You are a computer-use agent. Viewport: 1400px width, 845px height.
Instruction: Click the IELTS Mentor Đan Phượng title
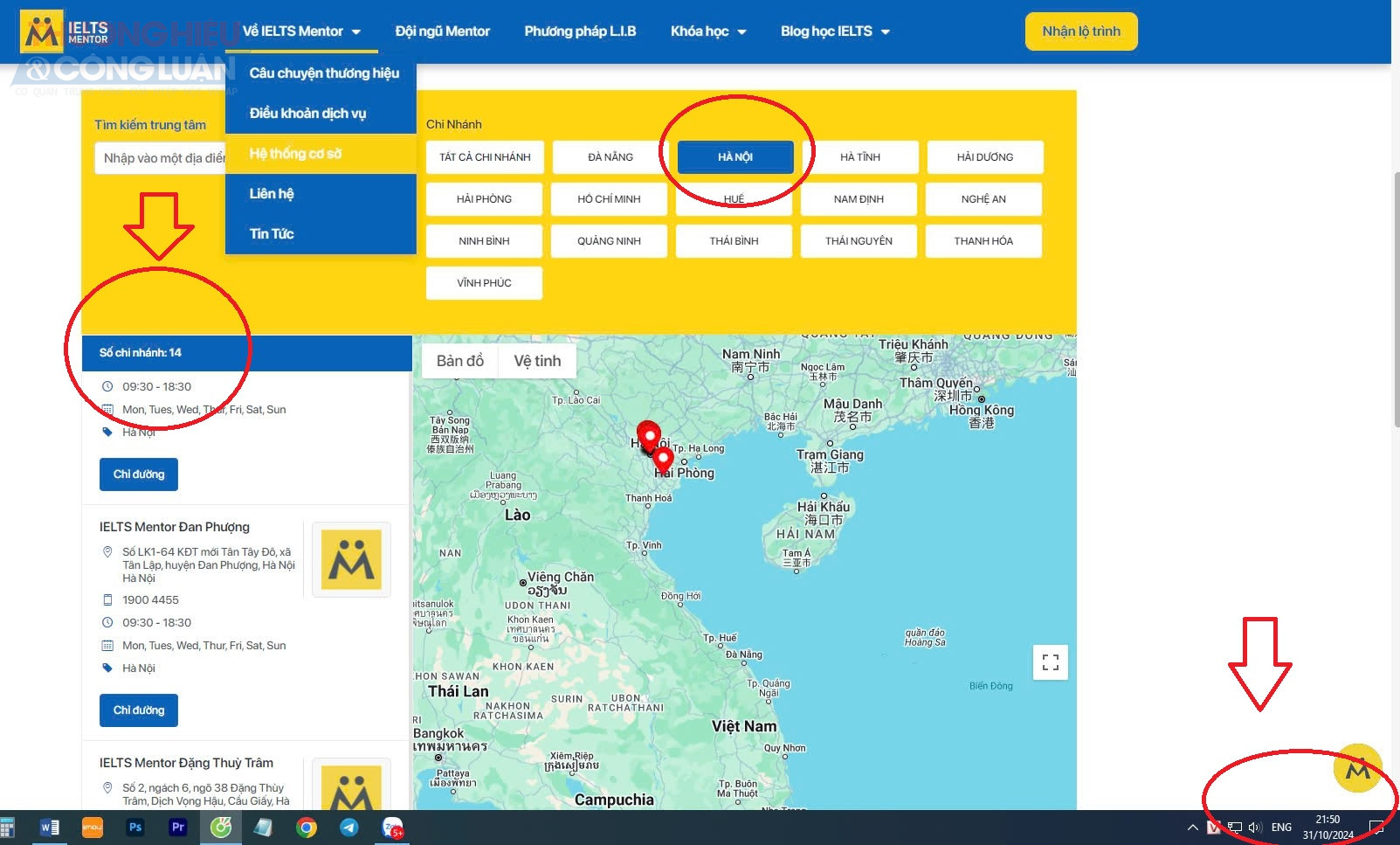(x=175, y=527)
